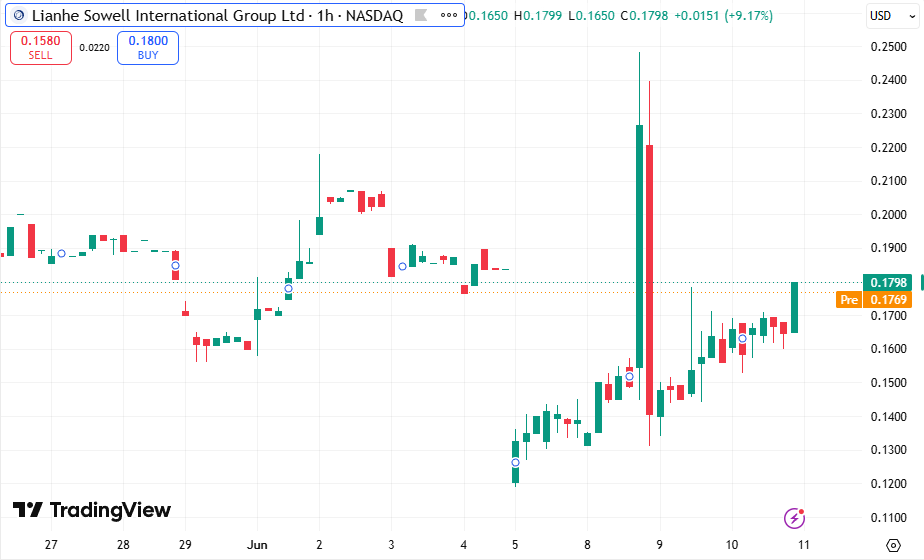Click the L0.1650 low value in legend
924x560 pixels.
pos(591,16)
